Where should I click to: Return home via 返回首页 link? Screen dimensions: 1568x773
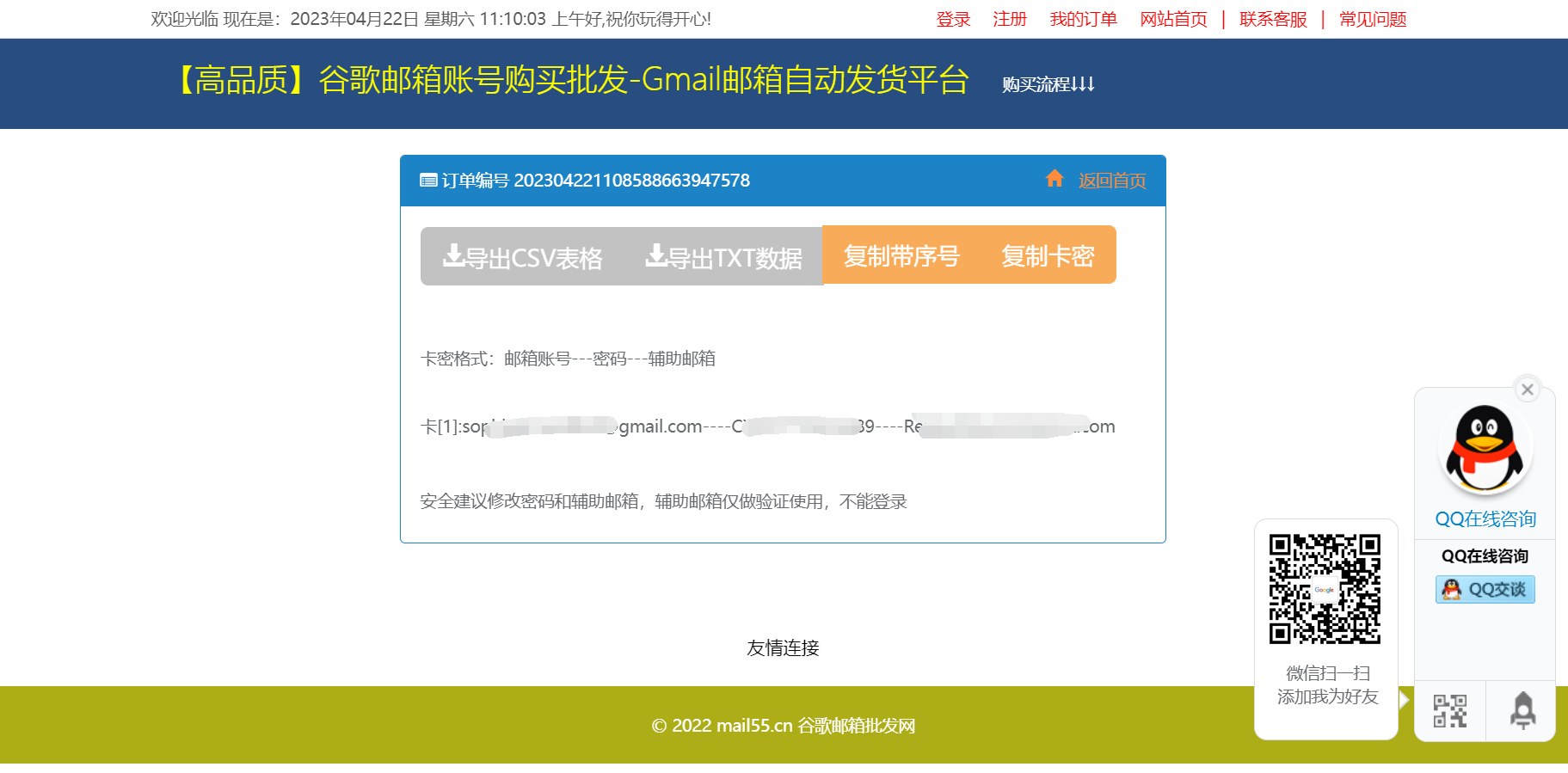1112,181
